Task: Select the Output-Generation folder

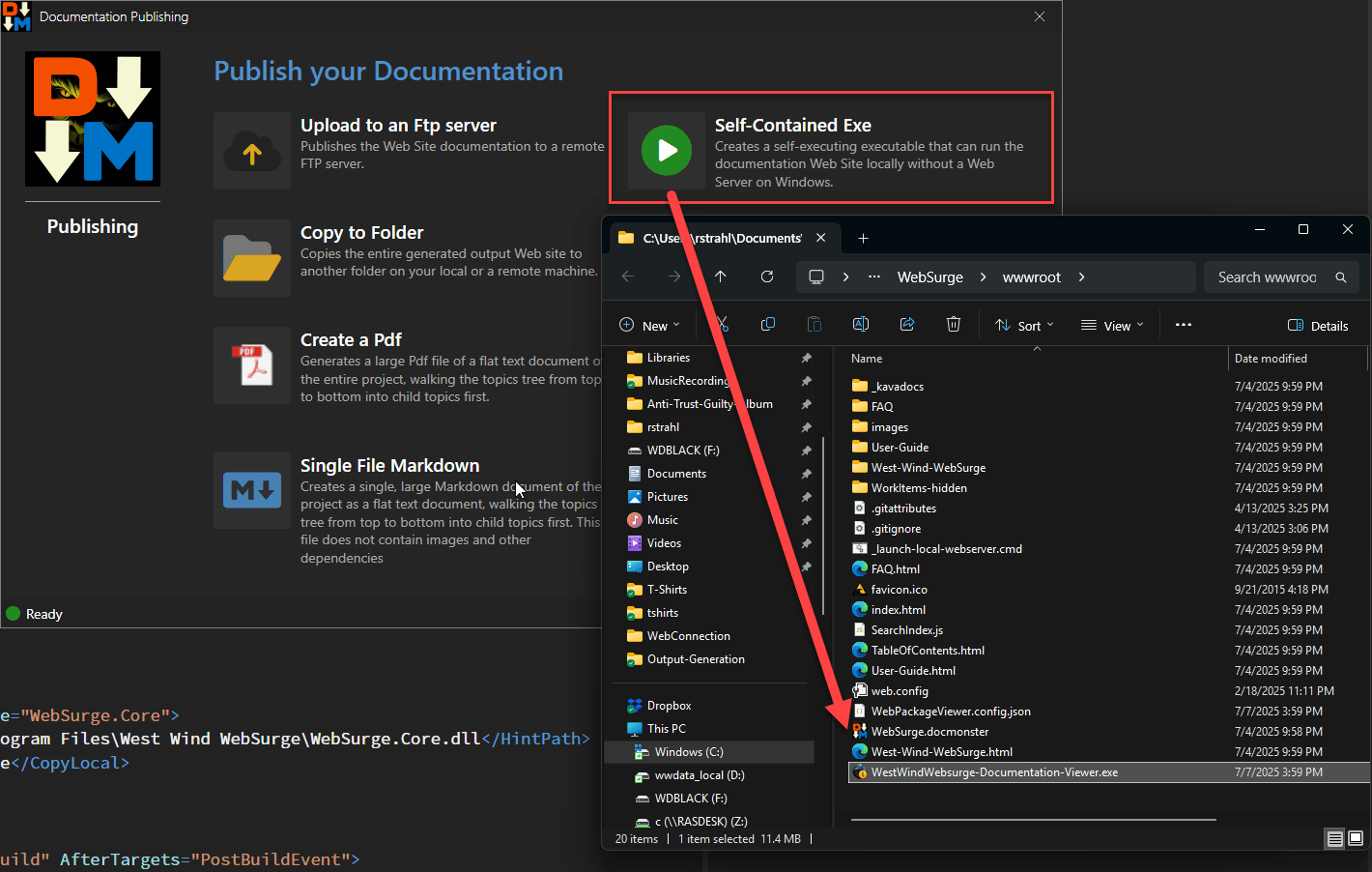Action: [696, 659]
